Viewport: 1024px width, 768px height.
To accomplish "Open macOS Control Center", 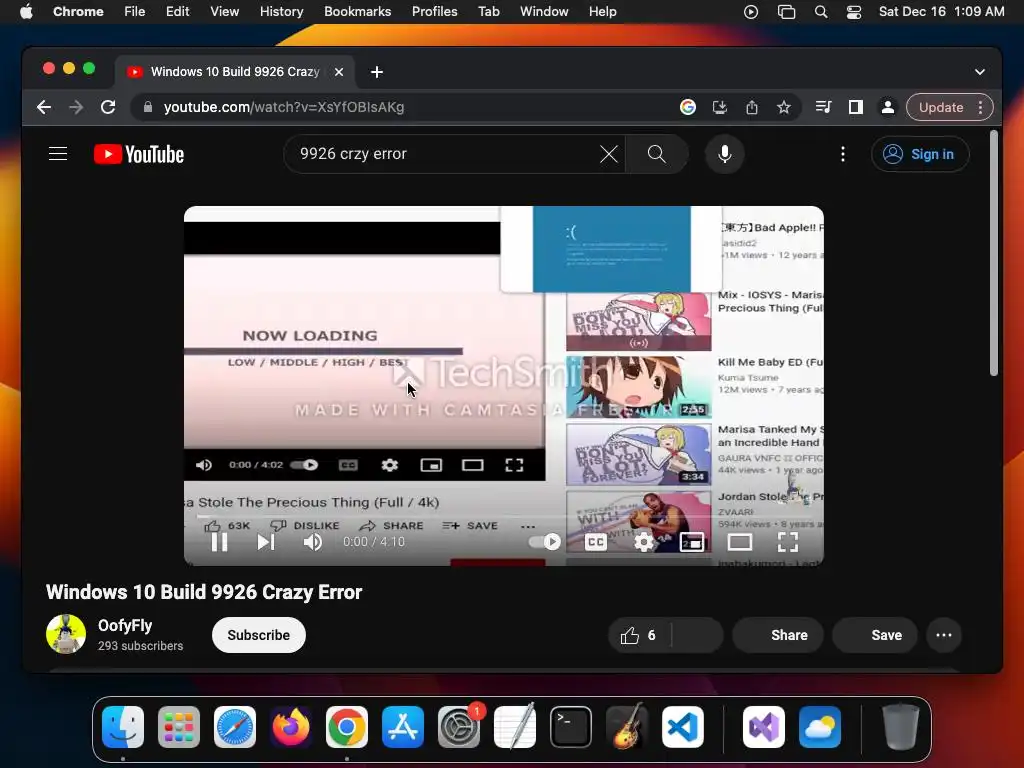I will [854, 12].
